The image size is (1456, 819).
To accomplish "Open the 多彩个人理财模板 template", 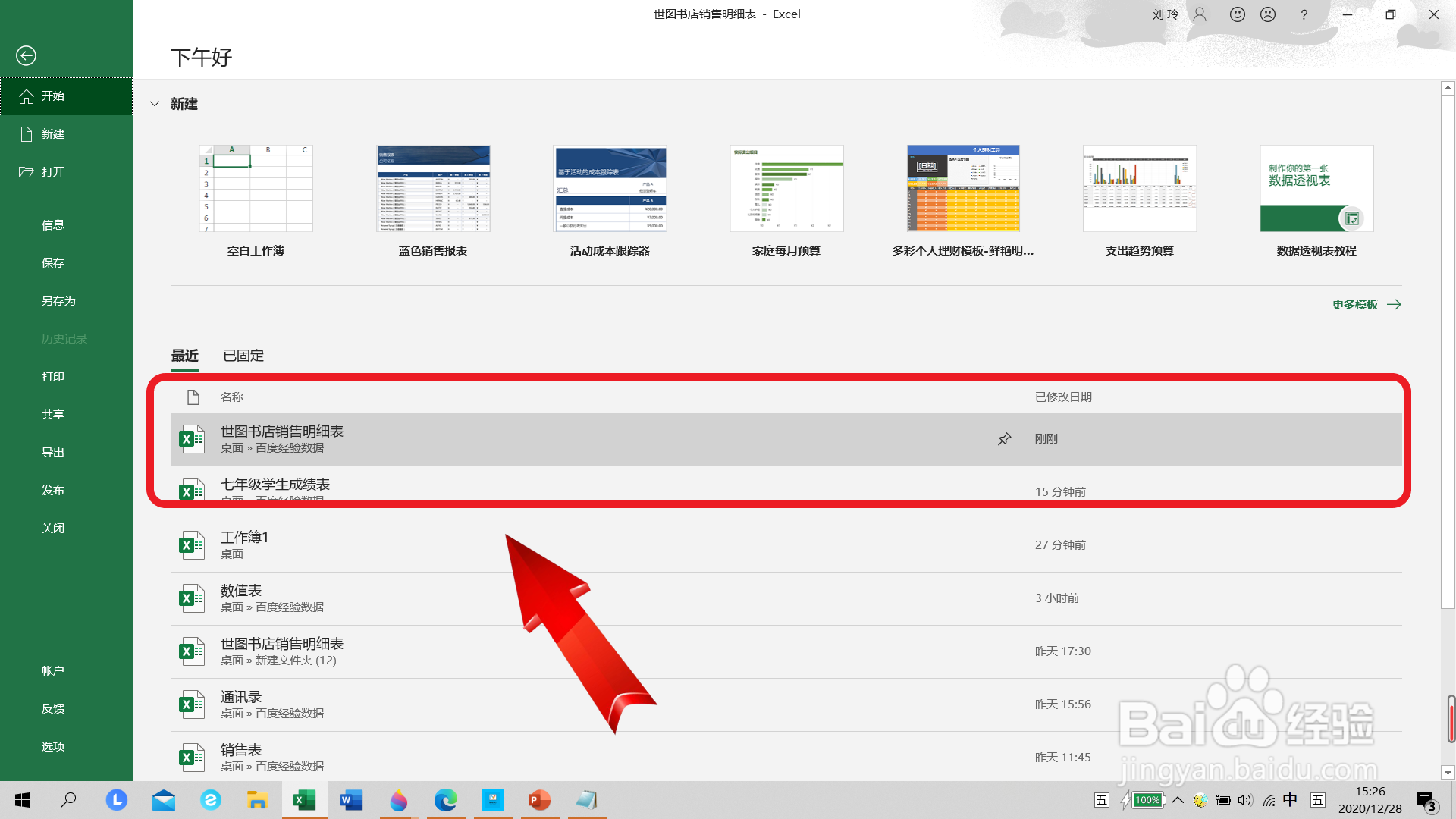I will point(963,189).
